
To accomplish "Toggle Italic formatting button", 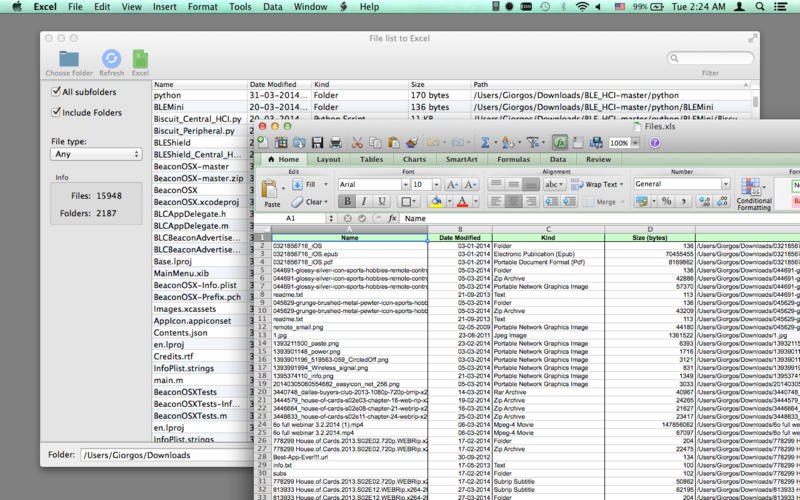I will click(364, 202).
